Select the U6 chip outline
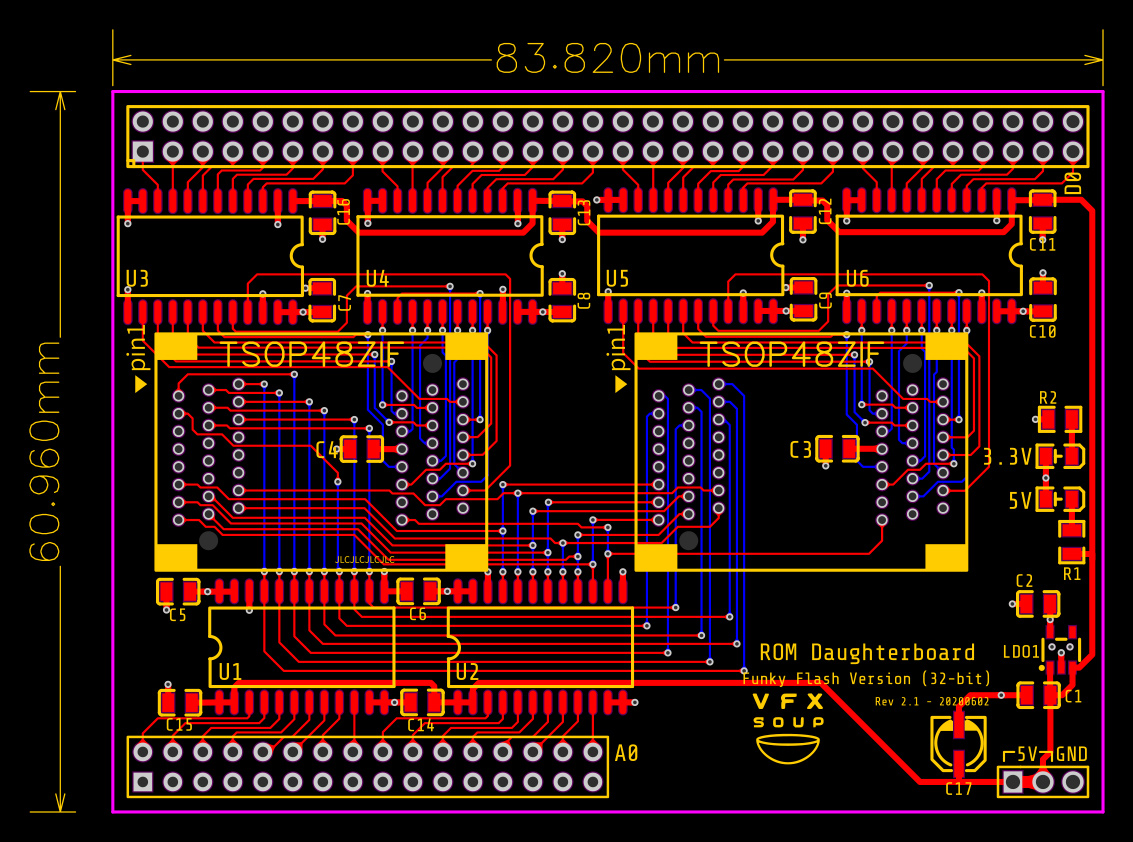 tap(928, 256)
